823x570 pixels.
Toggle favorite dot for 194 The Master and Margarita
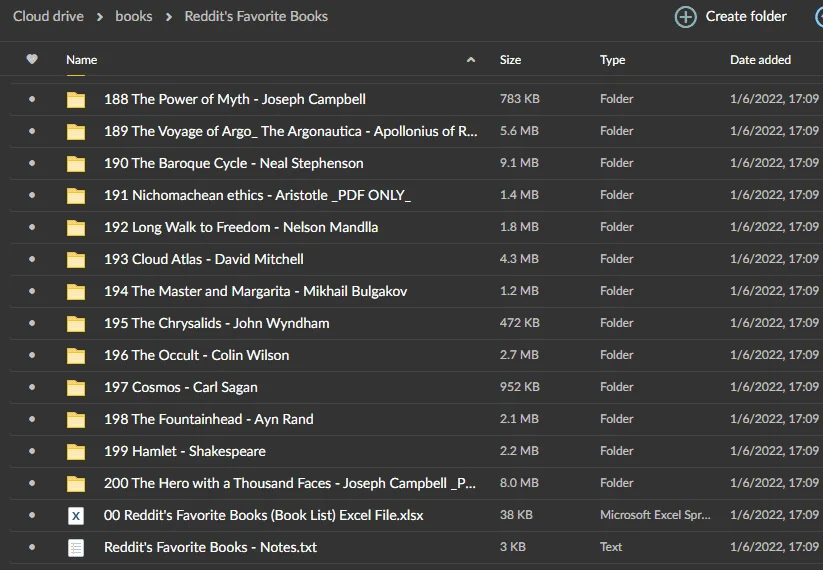click(x=32, y=291)
